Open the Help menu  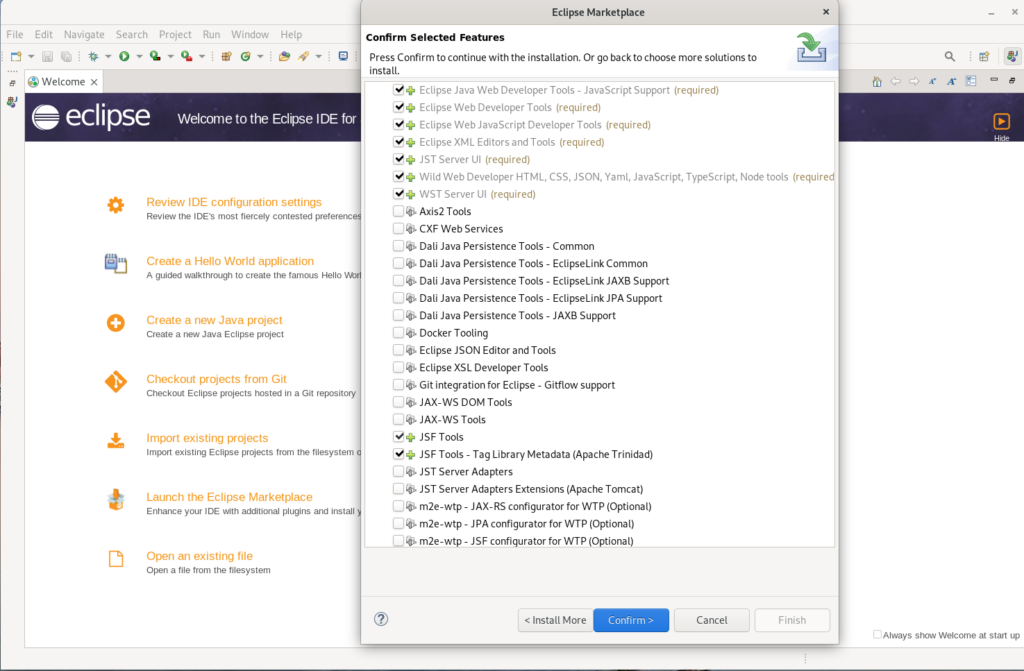pyautogui.click(x=291, y=35)
